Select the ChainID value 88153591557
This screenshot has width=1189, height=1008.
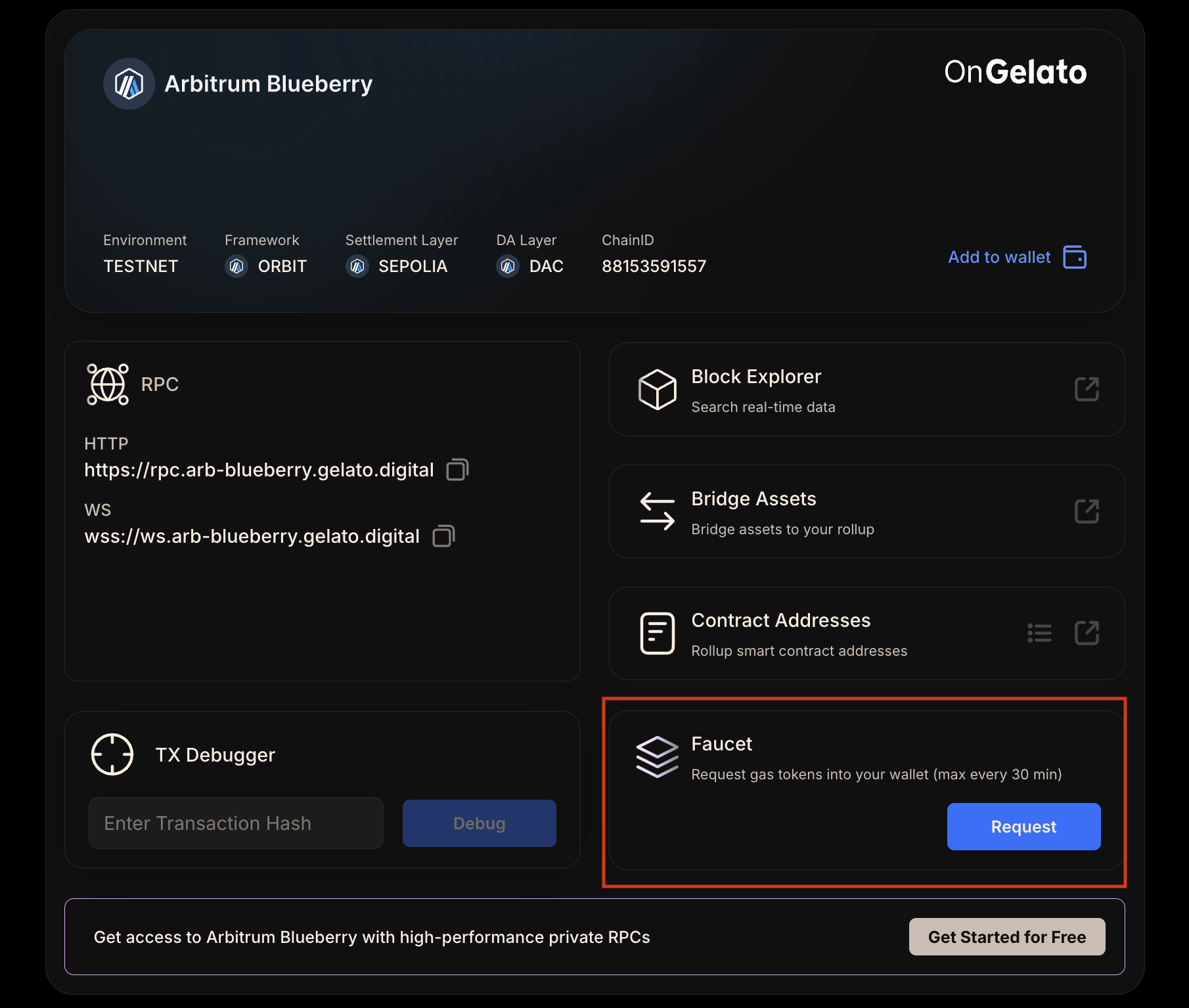click(654, 266)
